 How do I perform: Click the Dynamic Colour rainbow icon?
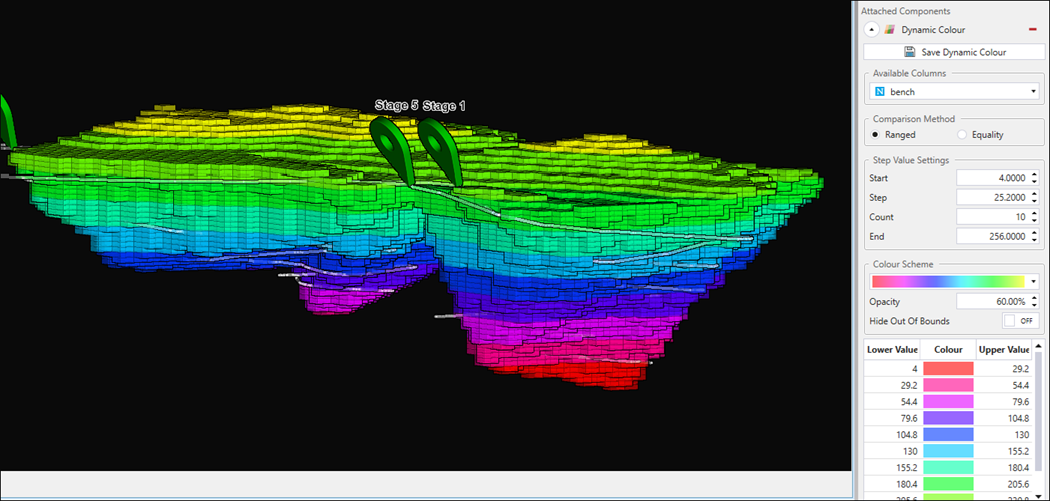coord(889,29)
